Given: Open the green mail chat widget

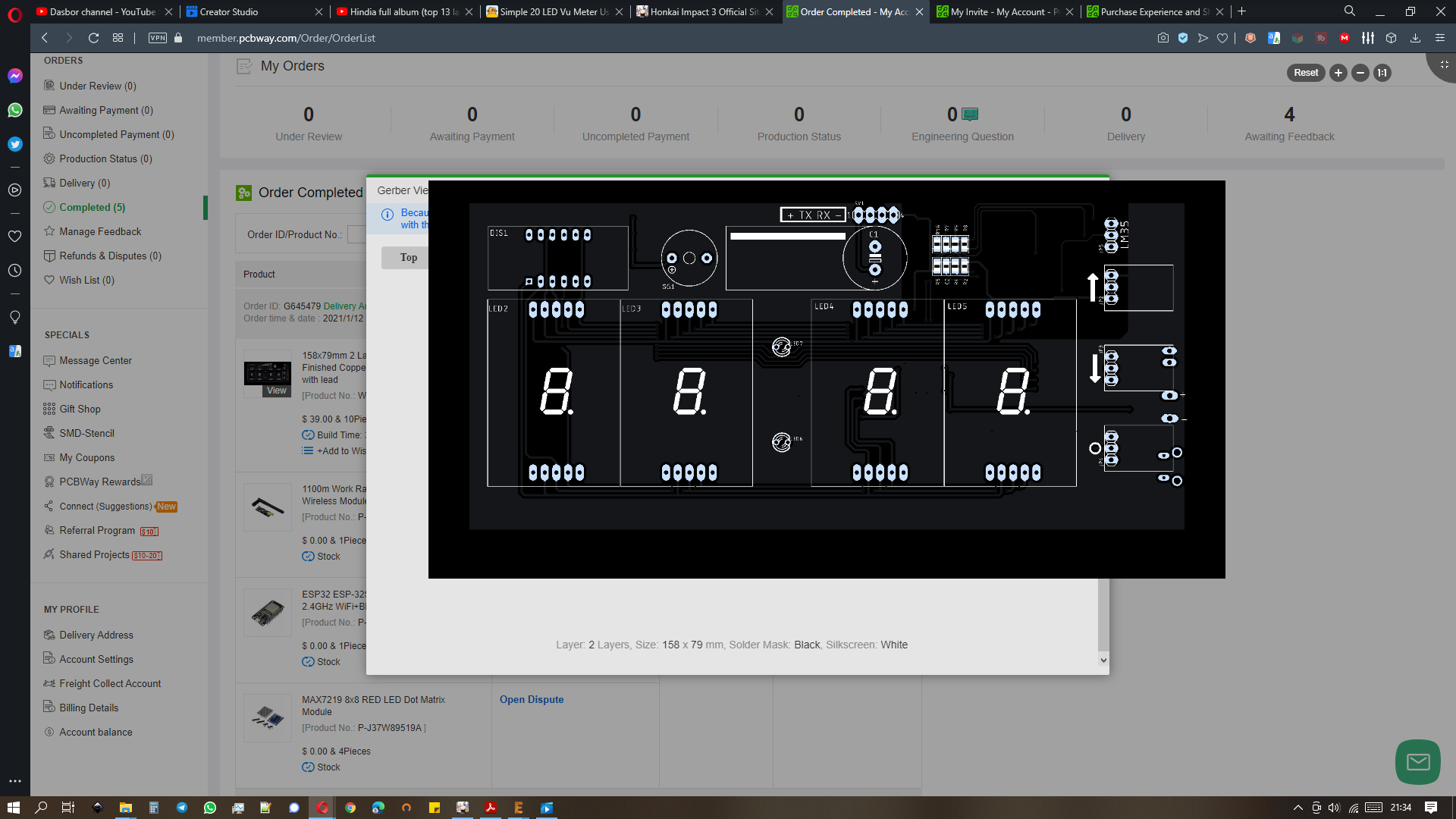Looking at the screenshot, I should pos(1417,761).
